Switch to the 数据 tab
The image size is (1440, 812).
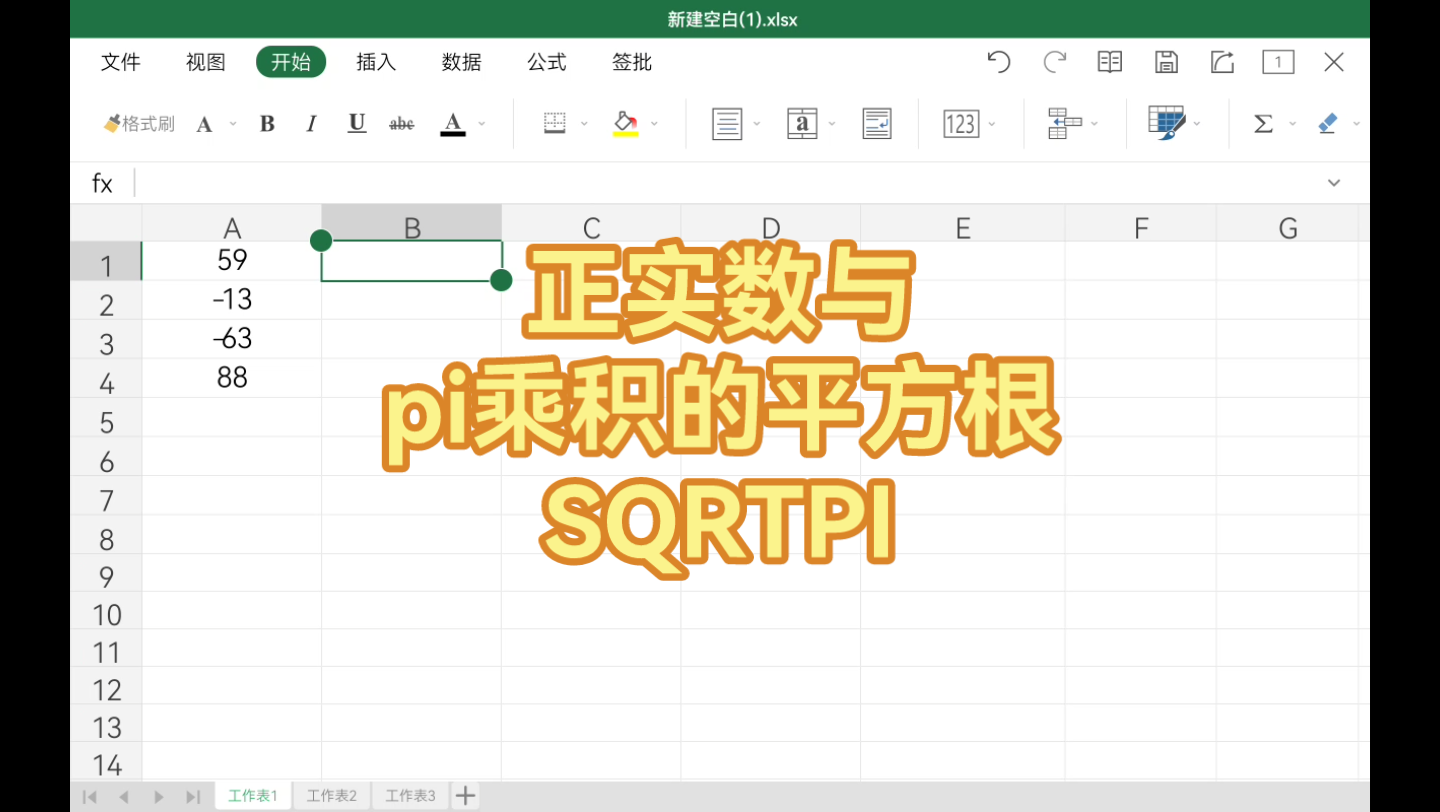click(x=462, y=62)
